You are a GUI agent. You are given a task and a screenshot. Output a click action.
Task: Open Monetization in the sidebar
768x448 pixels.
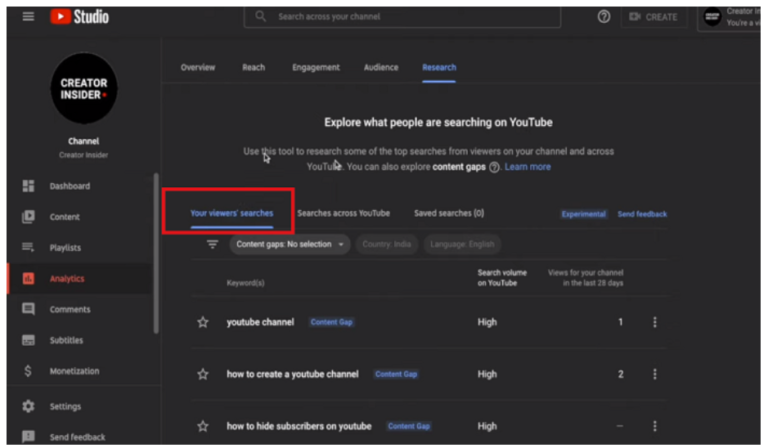coord(74,371)
